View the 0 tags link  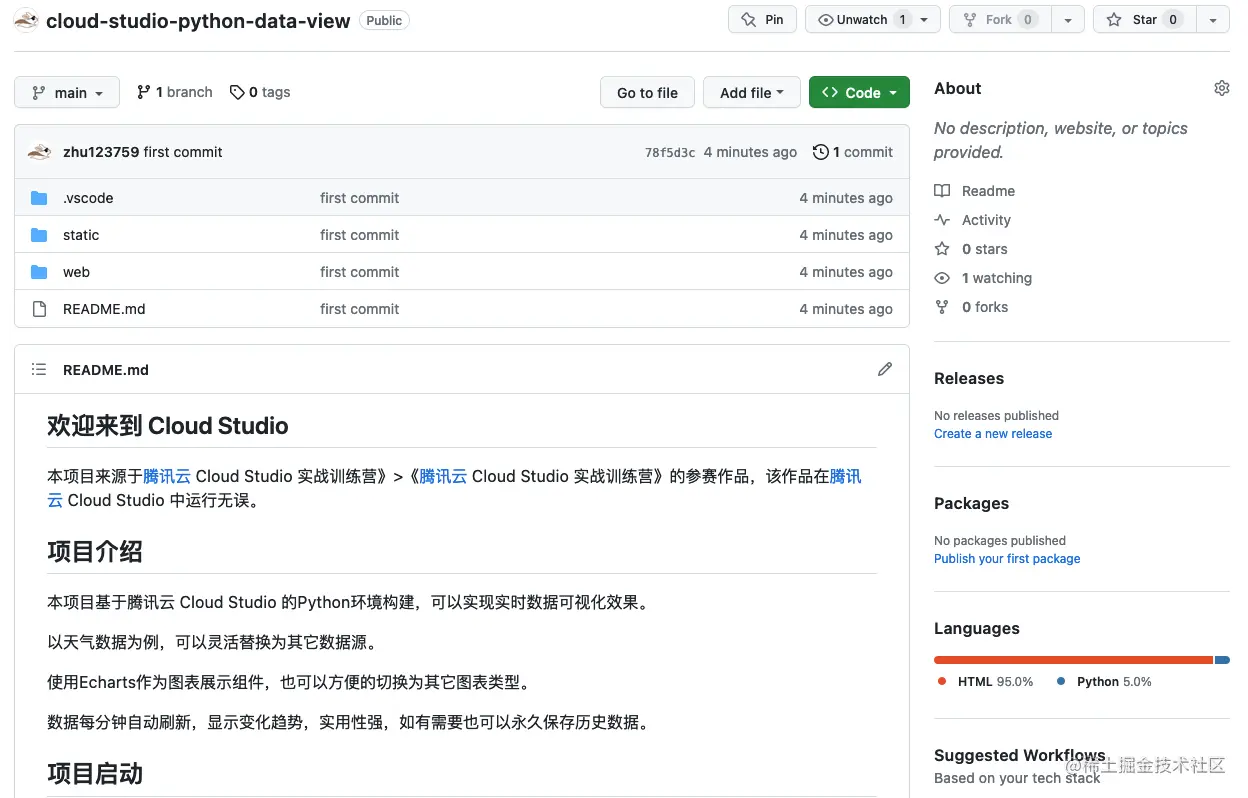tap(260, 92)
